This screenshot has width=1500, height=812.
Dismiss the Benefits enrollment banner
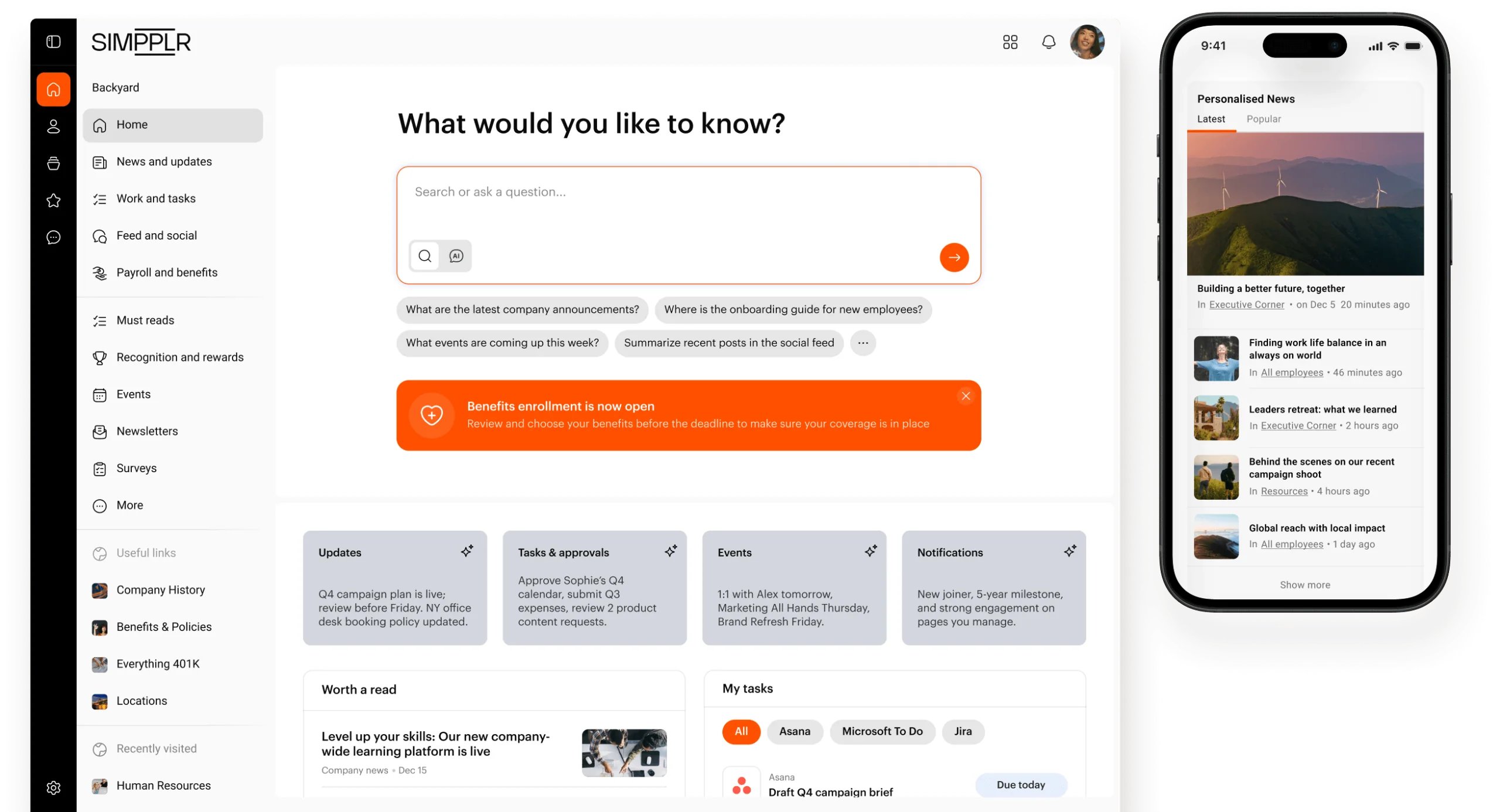[966, 396]
